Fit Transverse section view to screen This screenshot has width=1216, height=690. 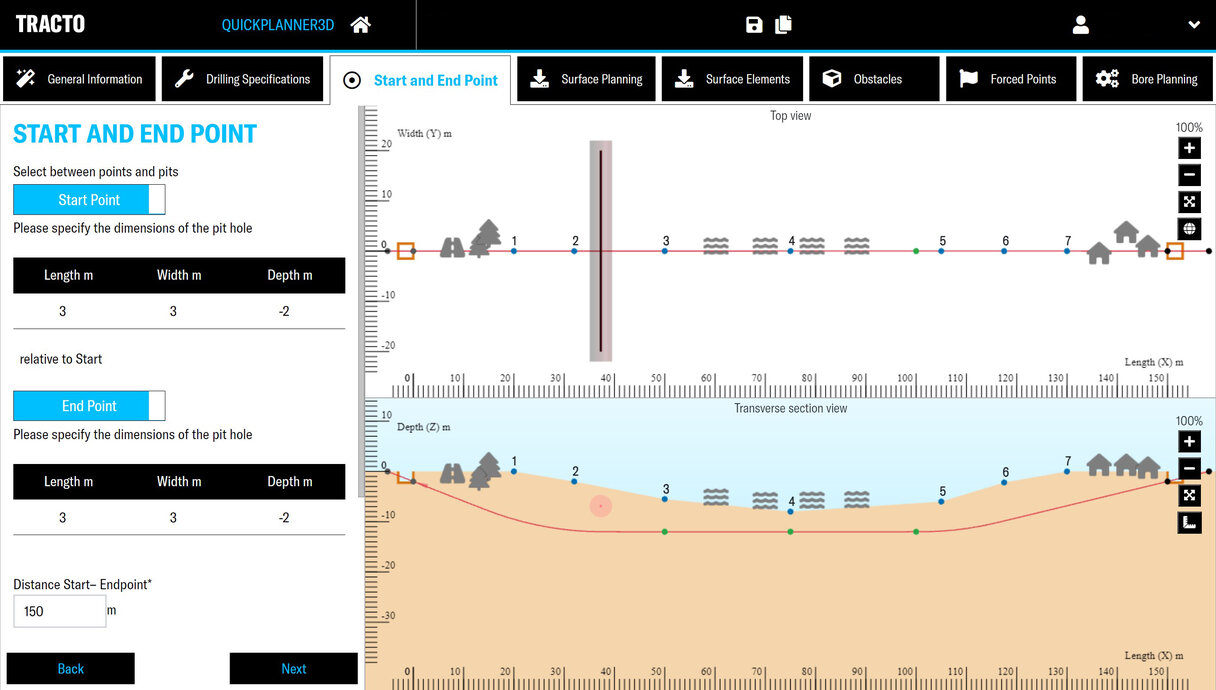coord(1189,495)
